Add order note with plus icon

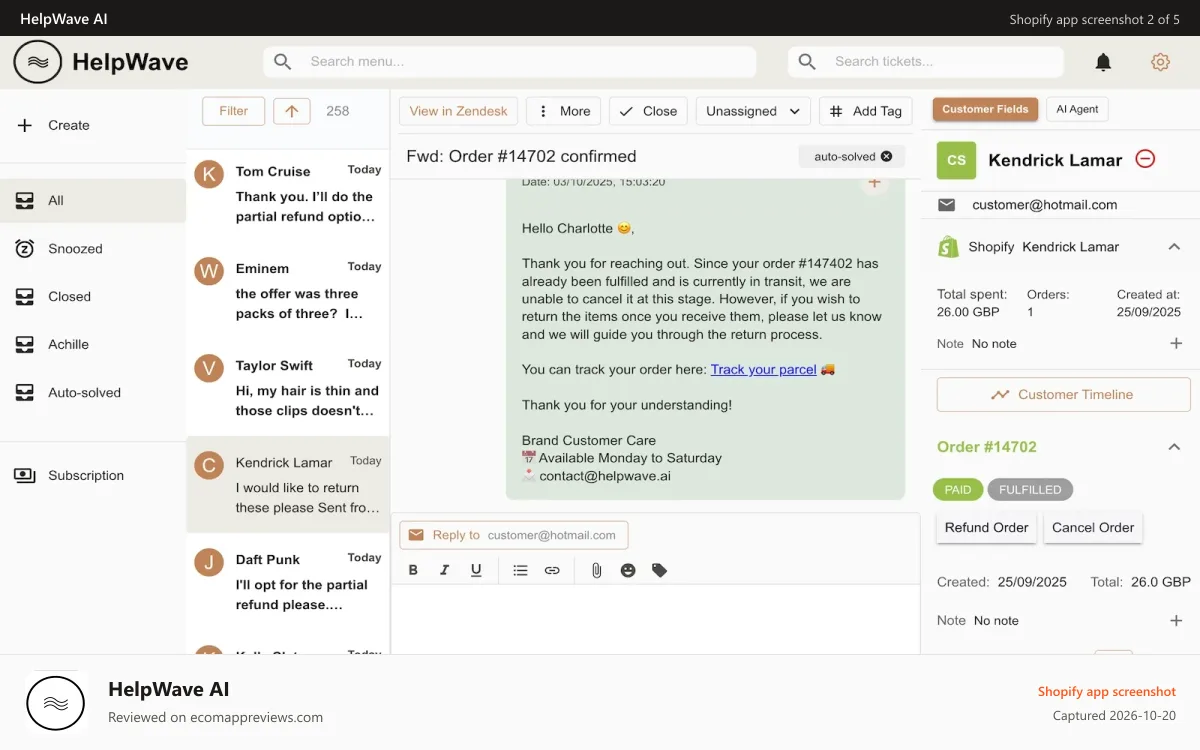point(1176,620)
